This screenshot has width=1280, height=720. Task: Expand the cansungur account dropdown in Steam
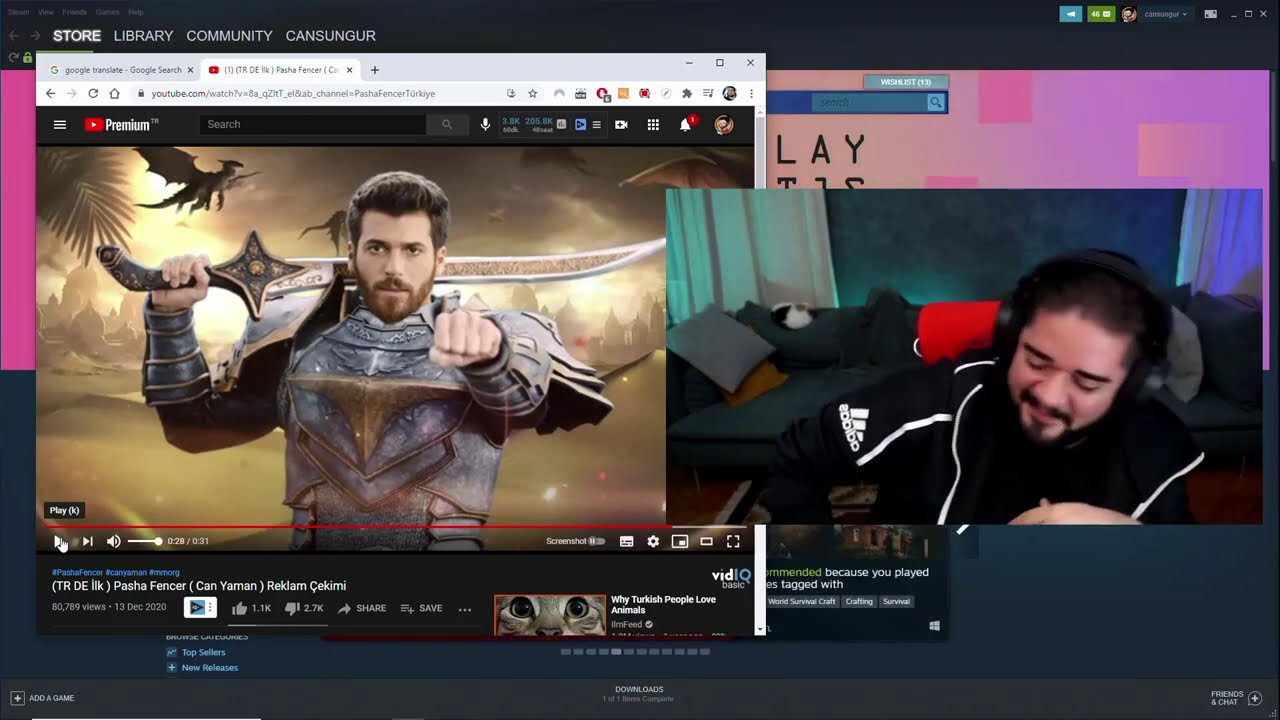coord(1165,14)
